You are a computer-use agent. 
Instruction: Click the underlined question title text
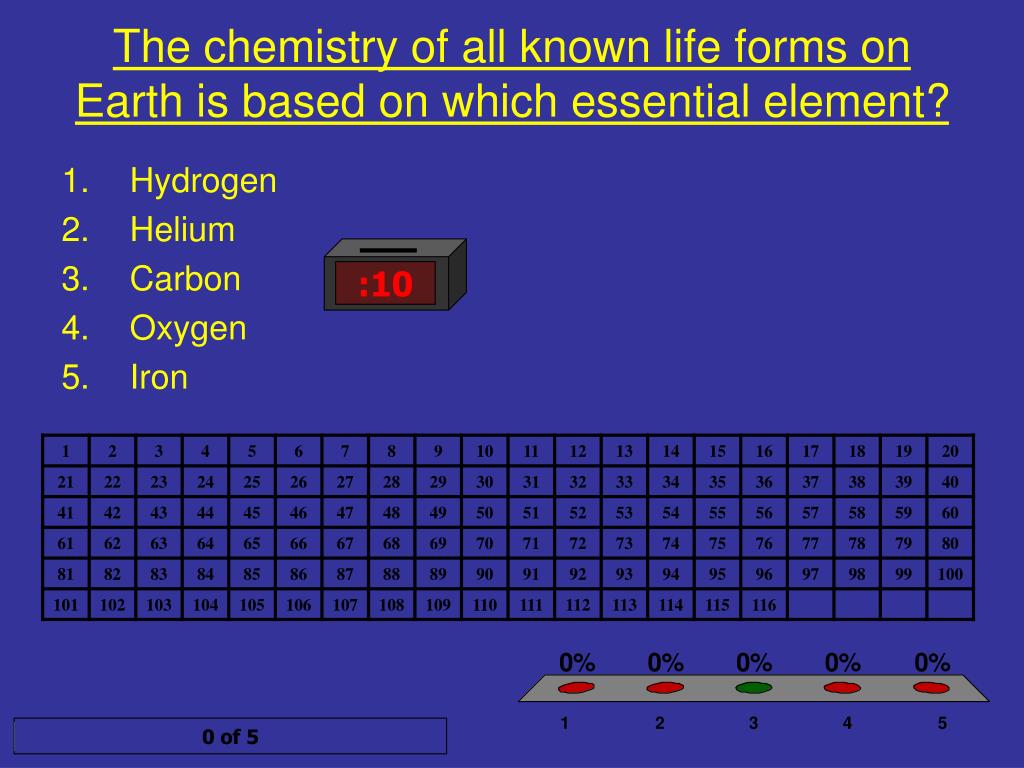[x=512, y=74]
